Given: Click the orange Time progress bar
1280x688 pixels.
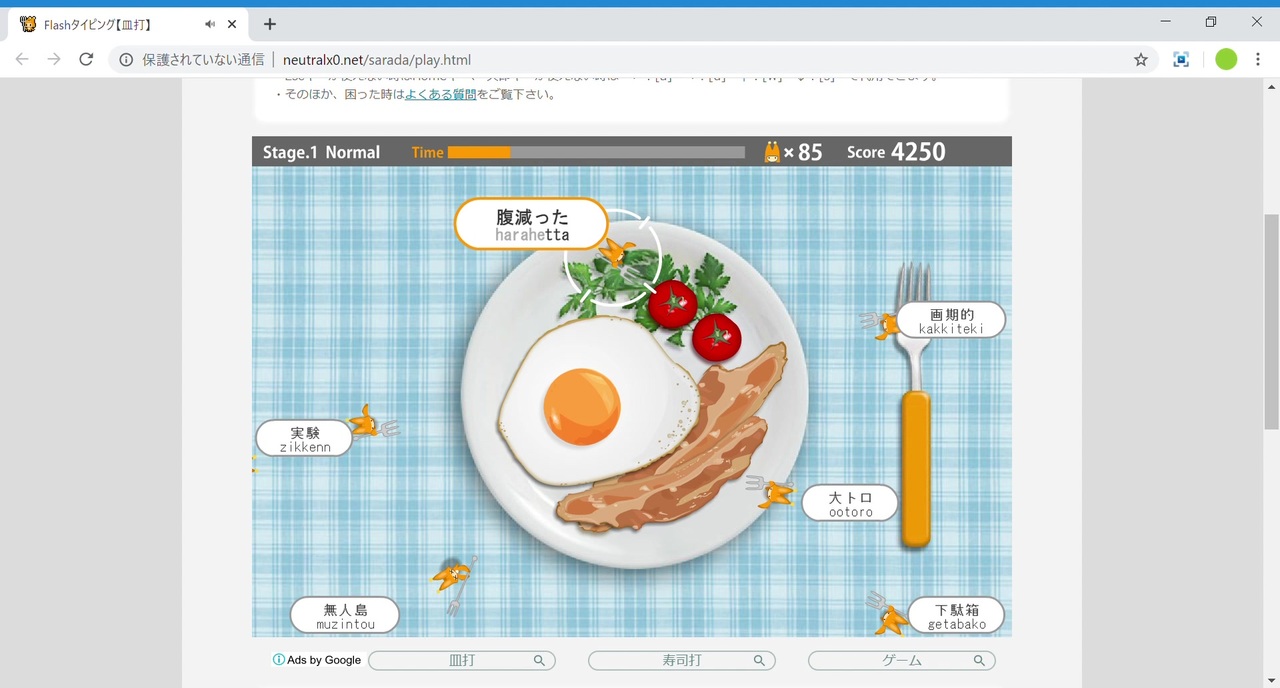Looking at the screenshot, I should point(478,152).
